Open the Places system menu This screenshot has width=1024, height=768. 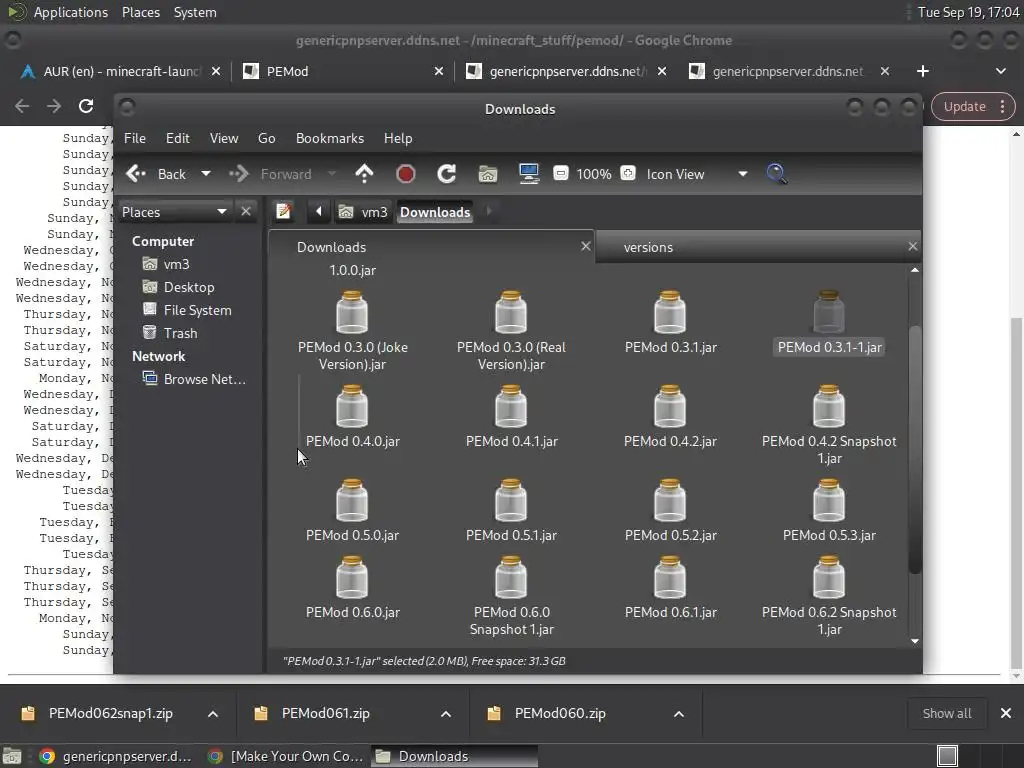[x=140, y=12]
